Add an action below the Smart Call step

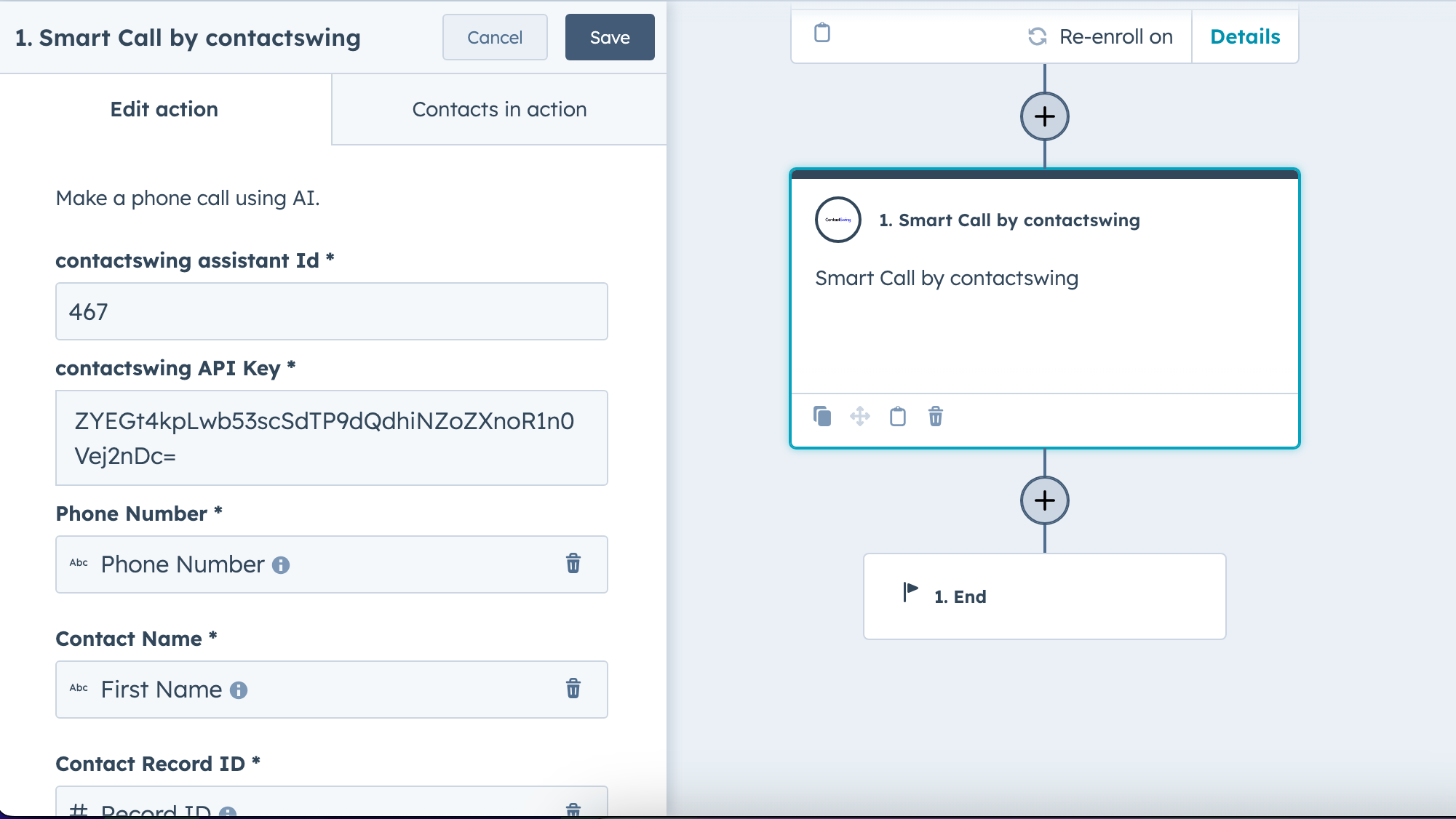[1045, 500]
